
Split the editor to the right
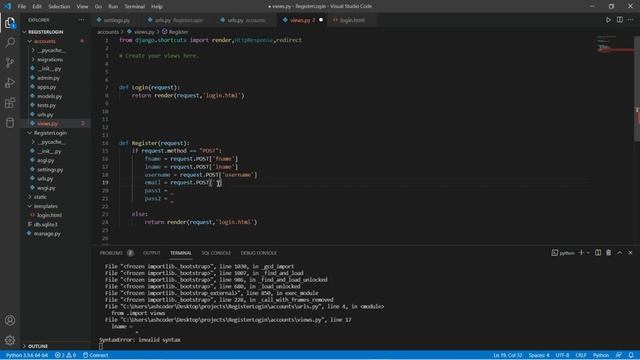[x=620, y=20]
